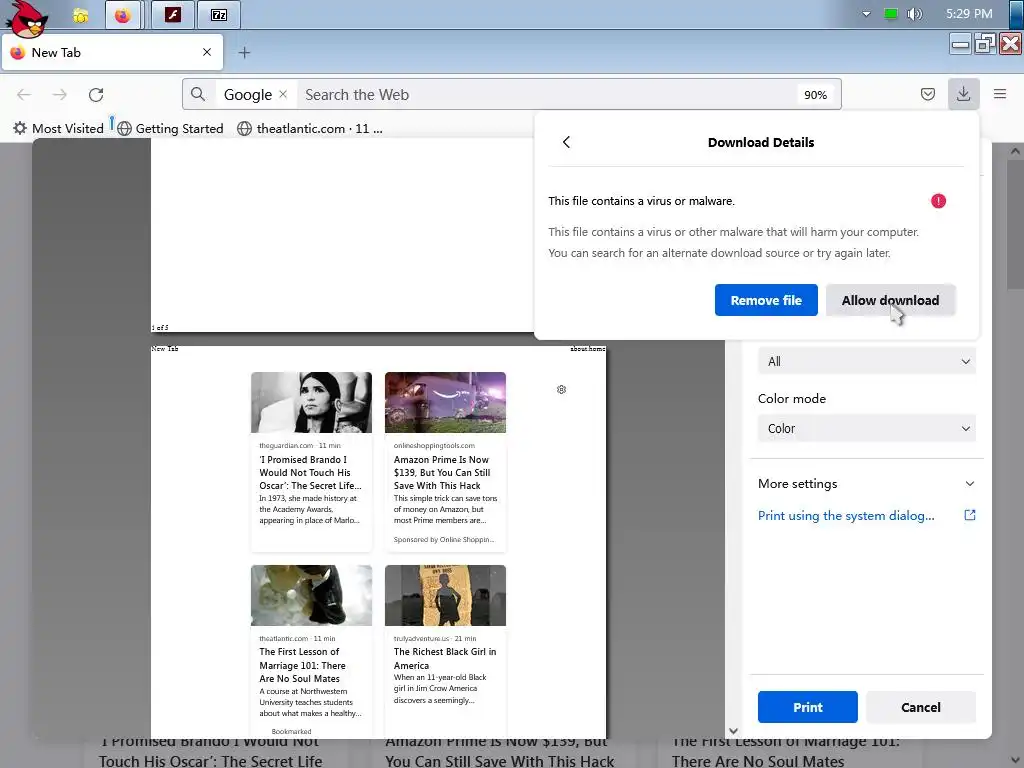Click the Amazon van thumbnail in preview
Screen dimensions: 1024x768
coord(445,402)
